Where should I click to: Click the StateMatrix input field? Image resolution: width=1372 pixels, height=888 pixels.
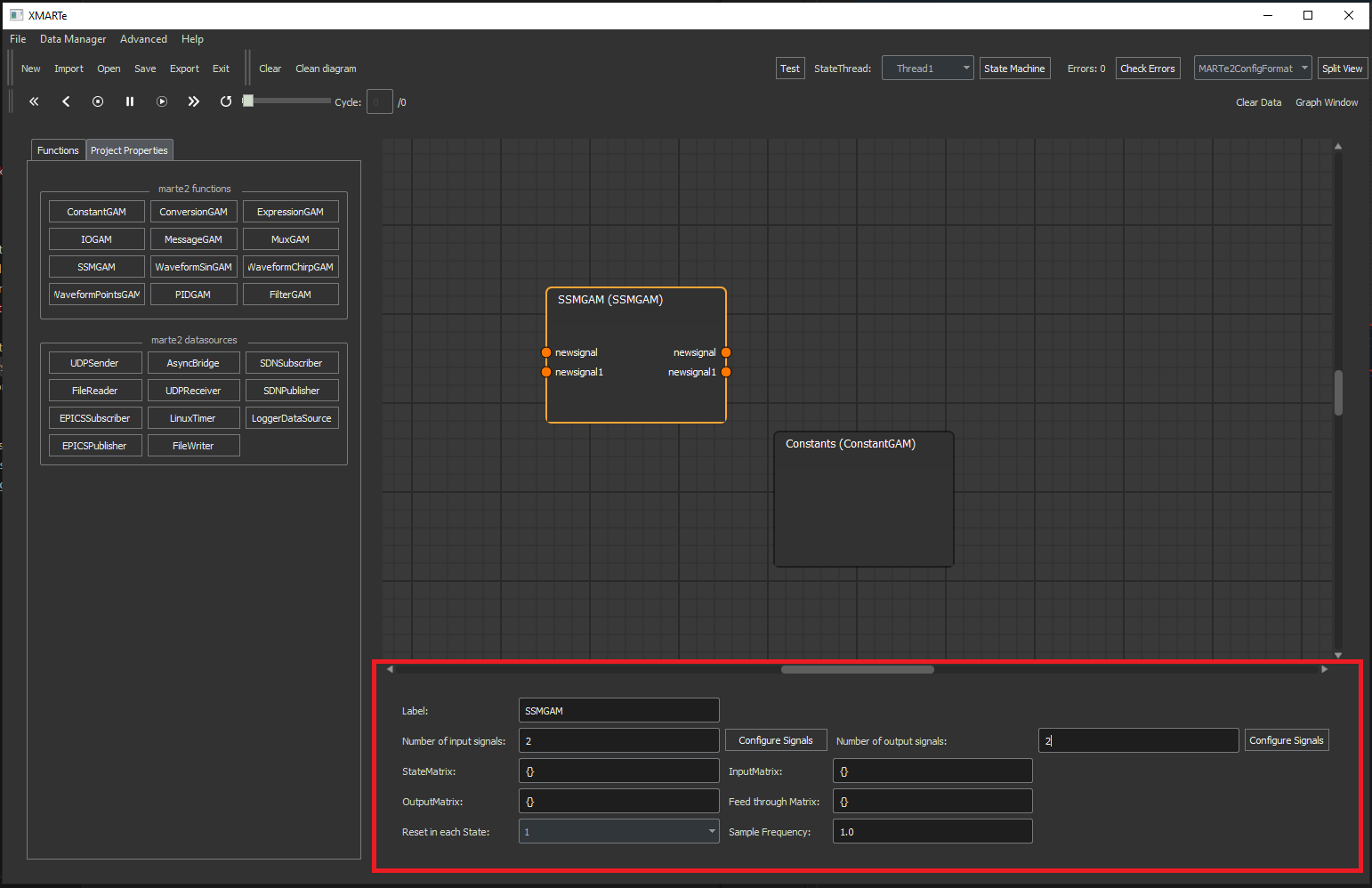[x=618, y=771]
